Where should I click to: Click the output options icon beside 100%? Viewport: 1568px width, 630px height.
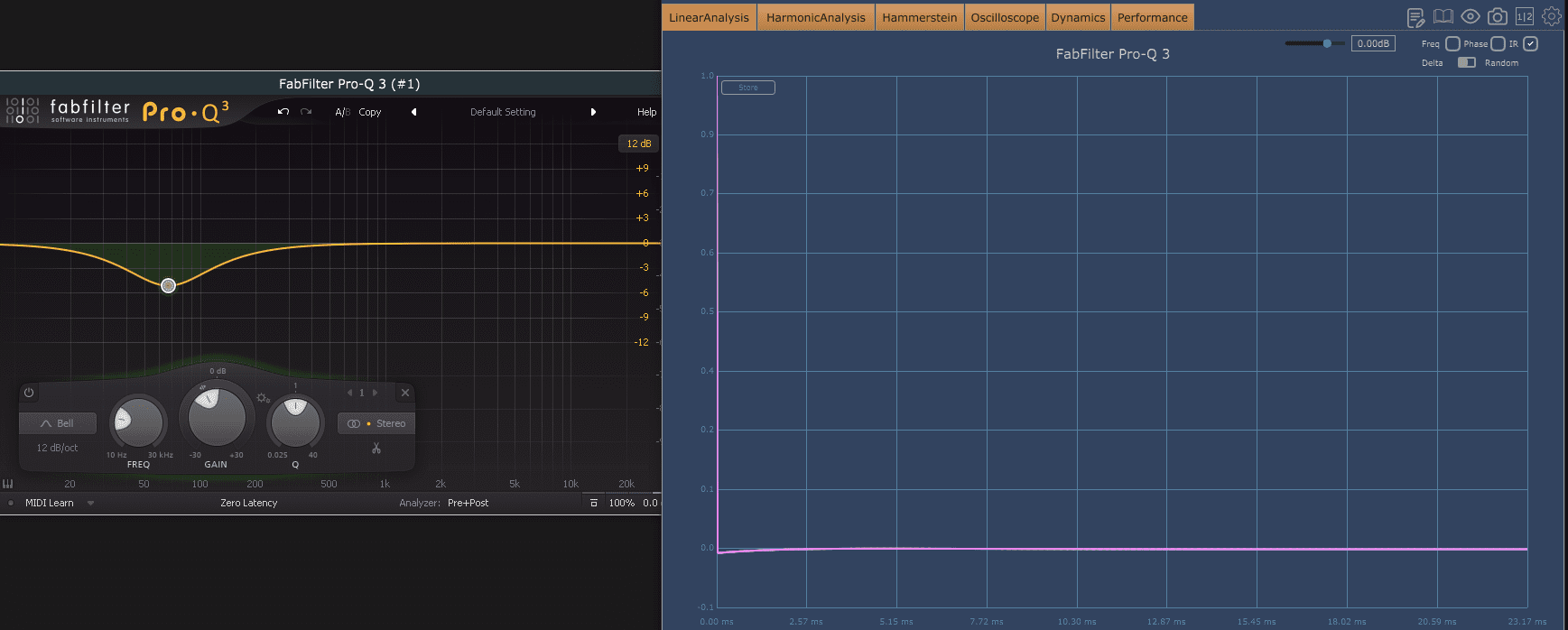(594, 503)
